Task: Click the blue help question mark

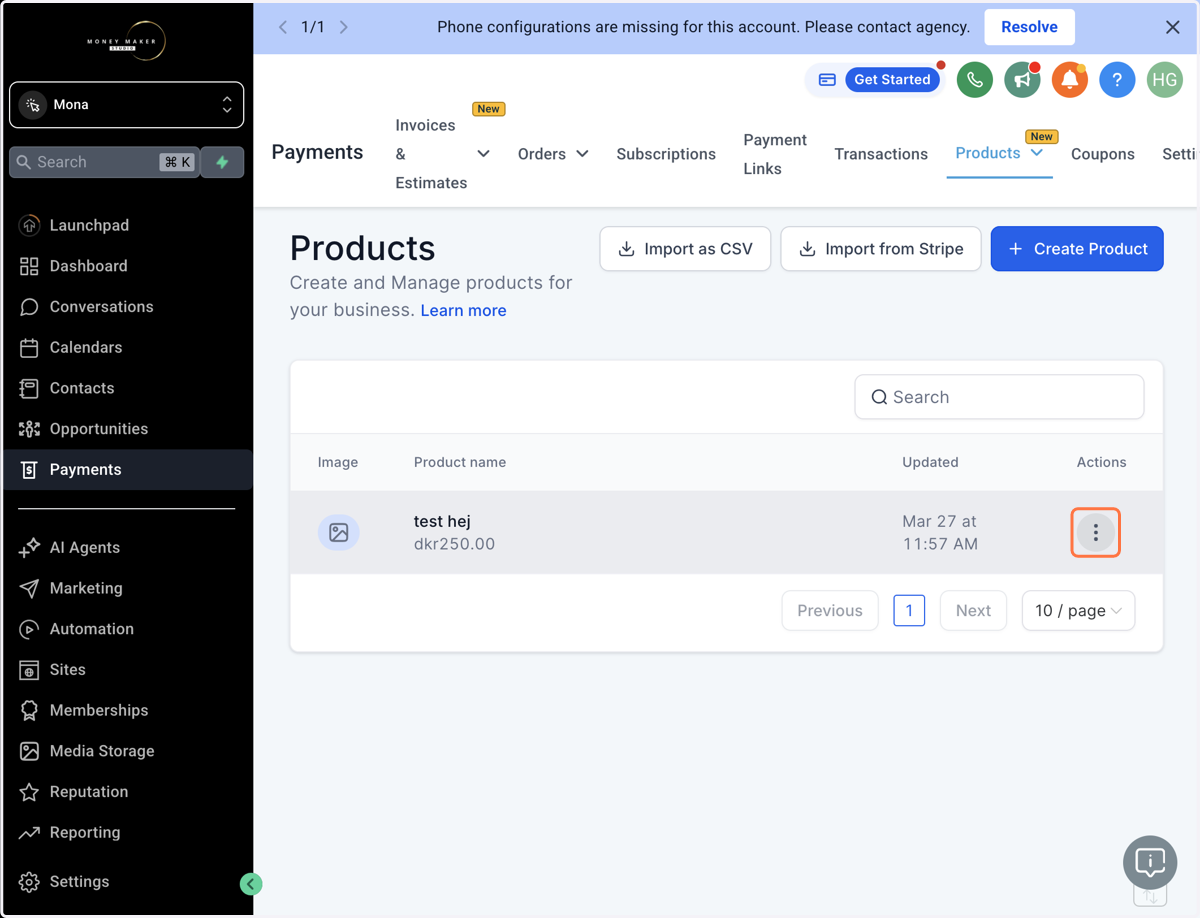Action: [1117, 80]
